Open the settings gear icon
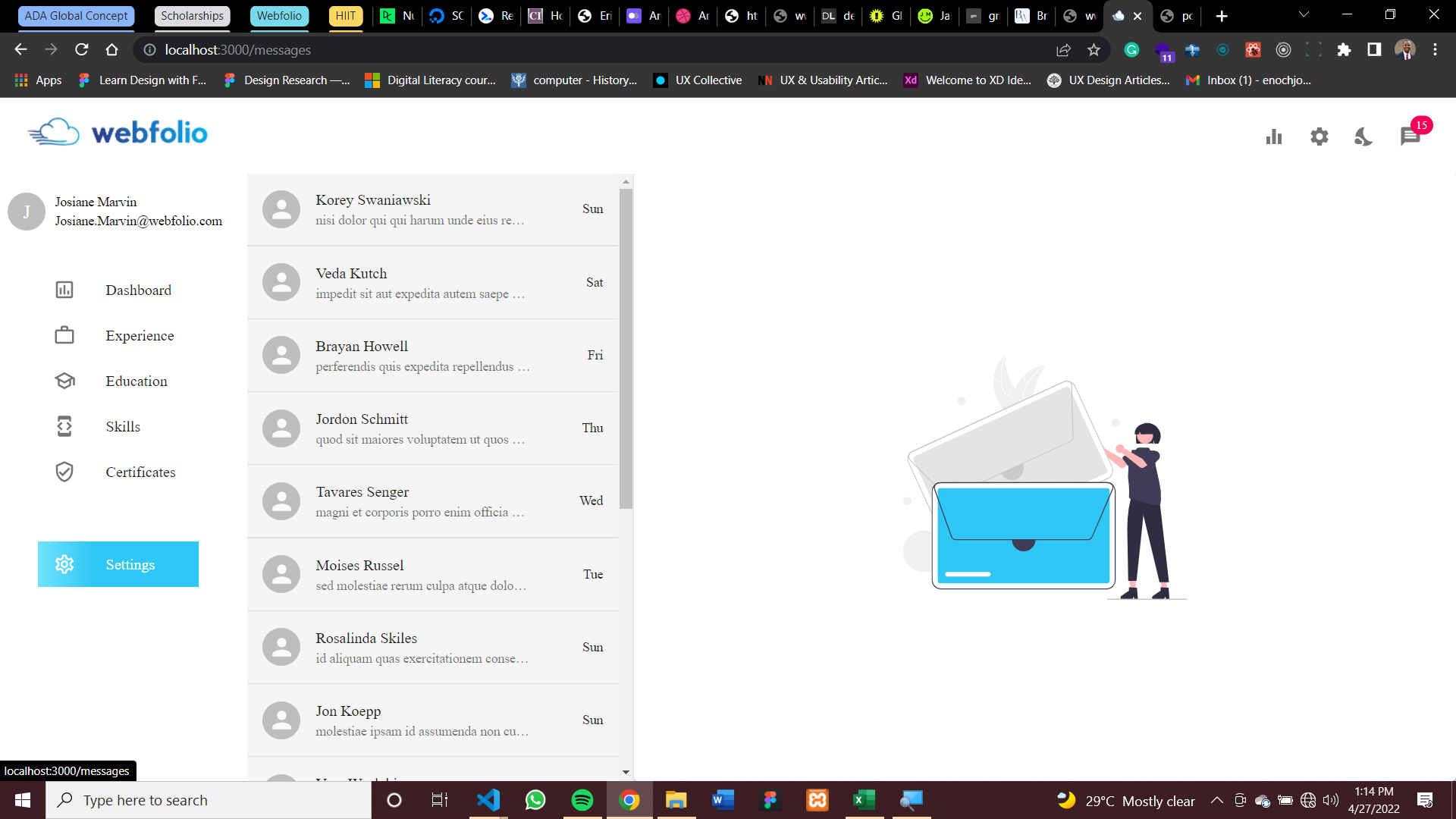 click(1320, 135)
